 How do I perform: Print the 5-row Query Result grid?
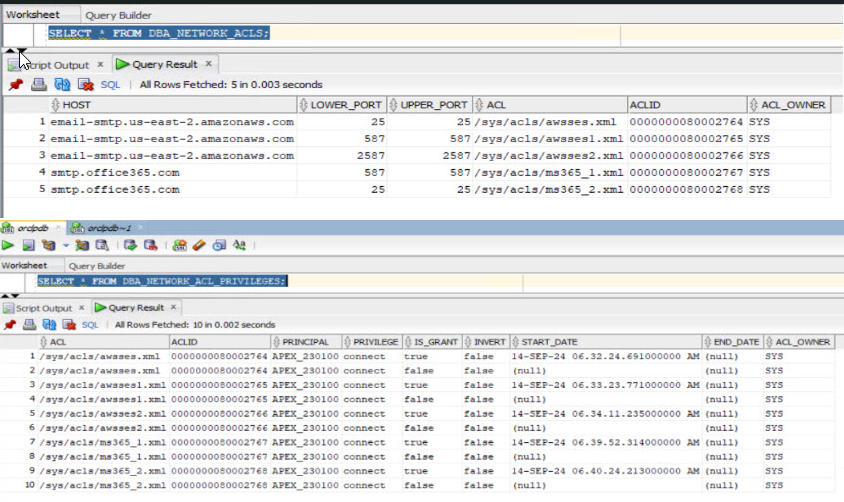tap(39, 85)
